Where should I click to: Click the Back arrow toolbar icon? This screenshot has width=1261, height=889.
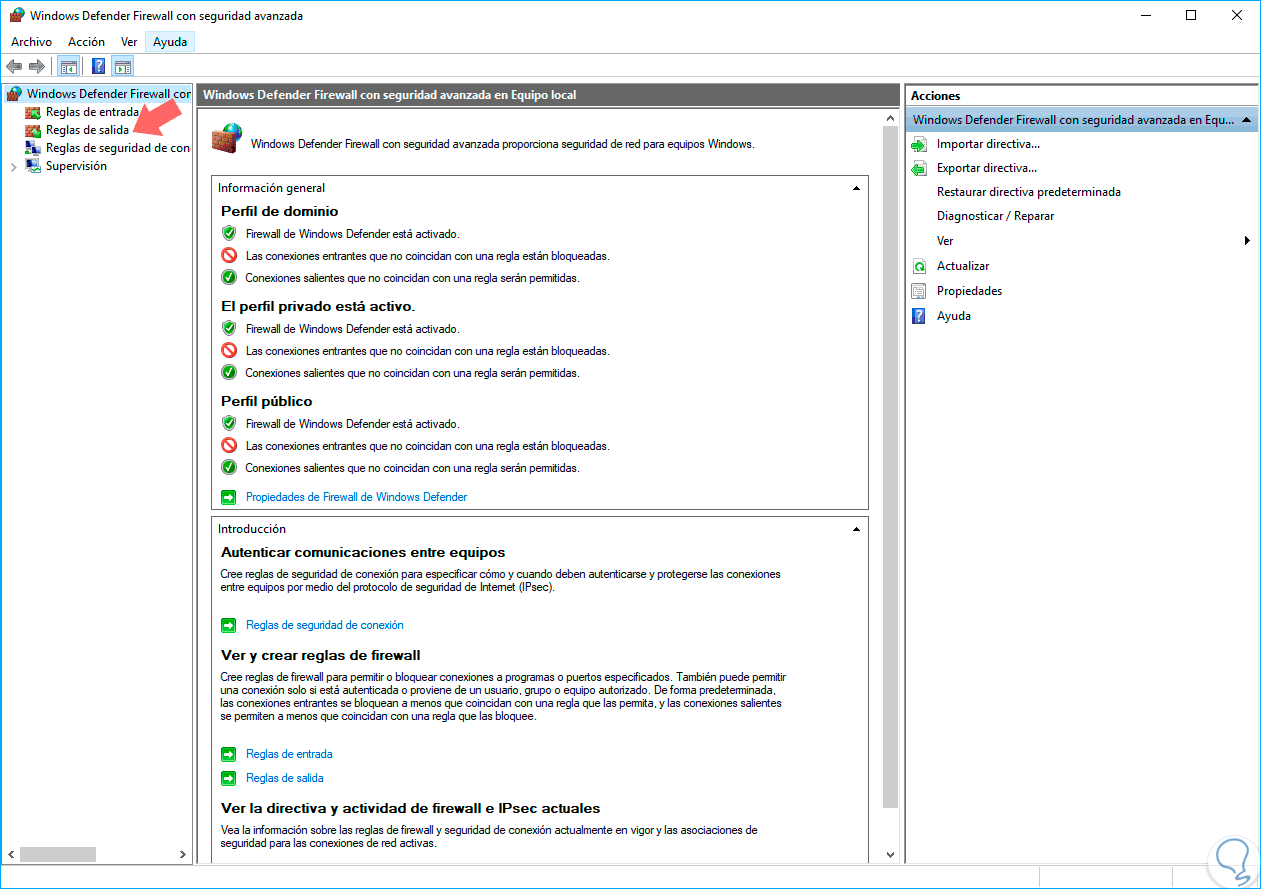point(14,66)
